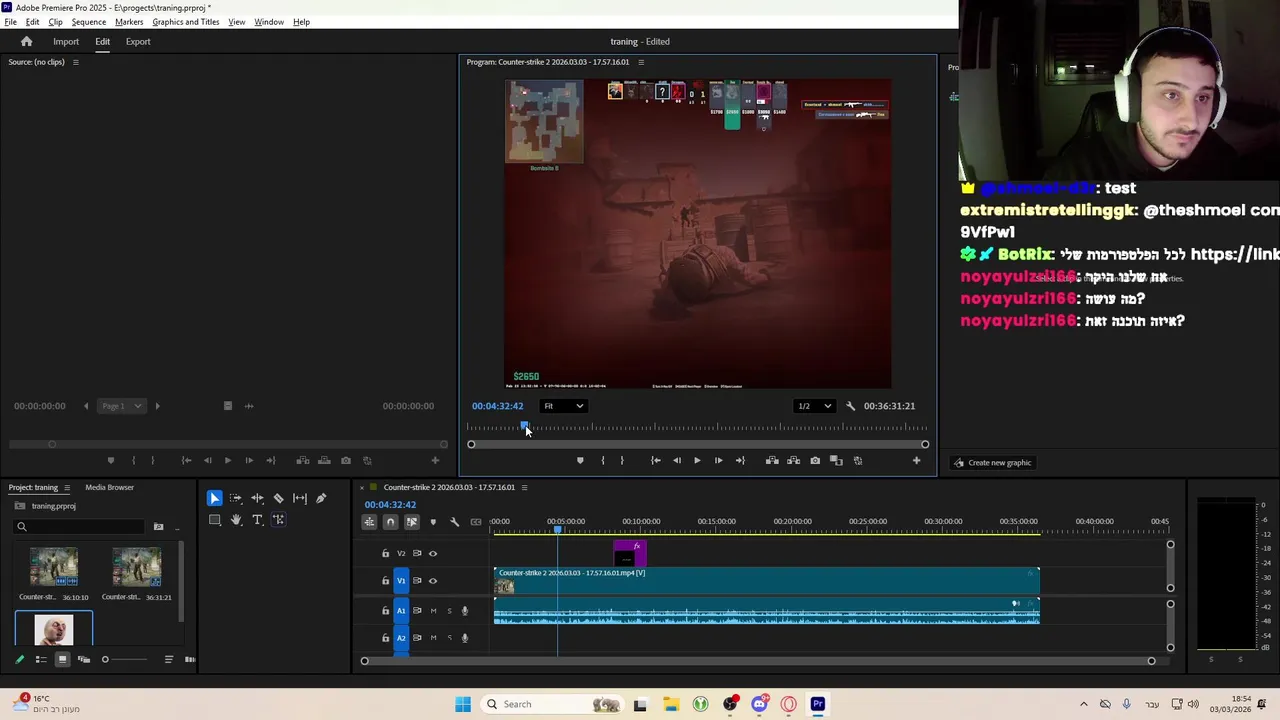
Task: Click Create new graphic button
Action: click(992, 463)
